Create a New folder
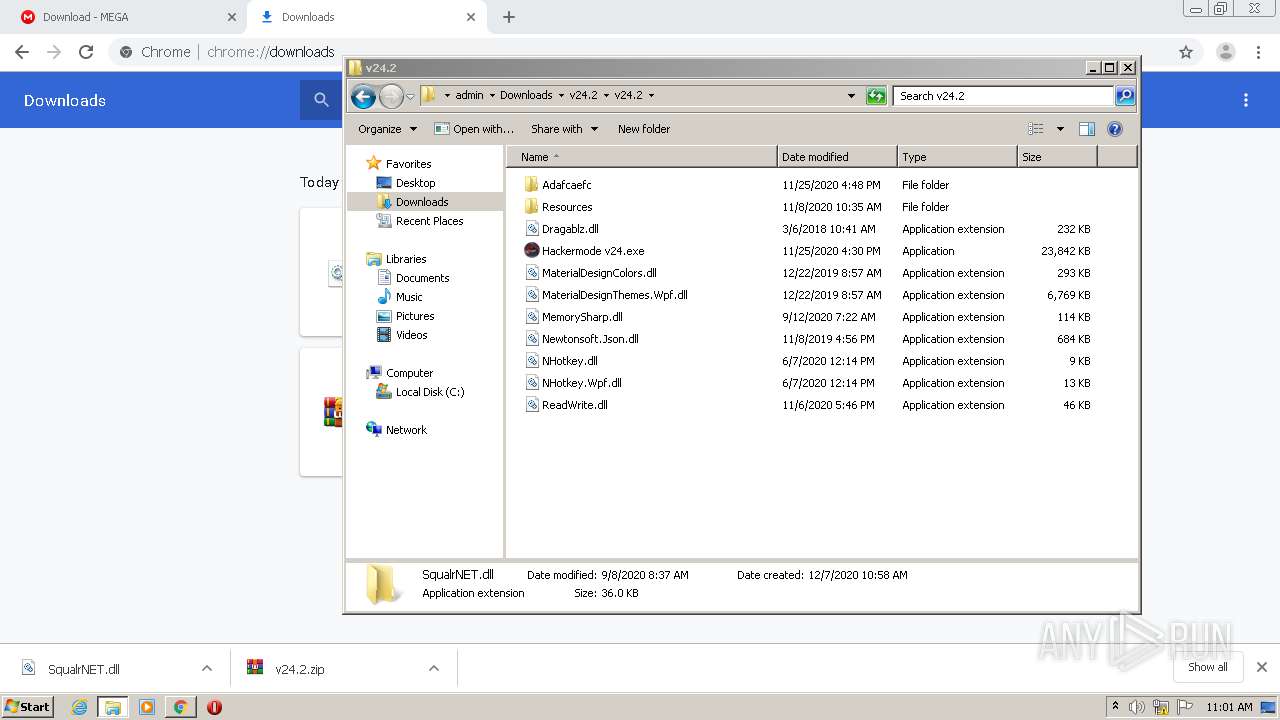The width and height of the screenshot is (1280, 720). click(x=644, y=129)
